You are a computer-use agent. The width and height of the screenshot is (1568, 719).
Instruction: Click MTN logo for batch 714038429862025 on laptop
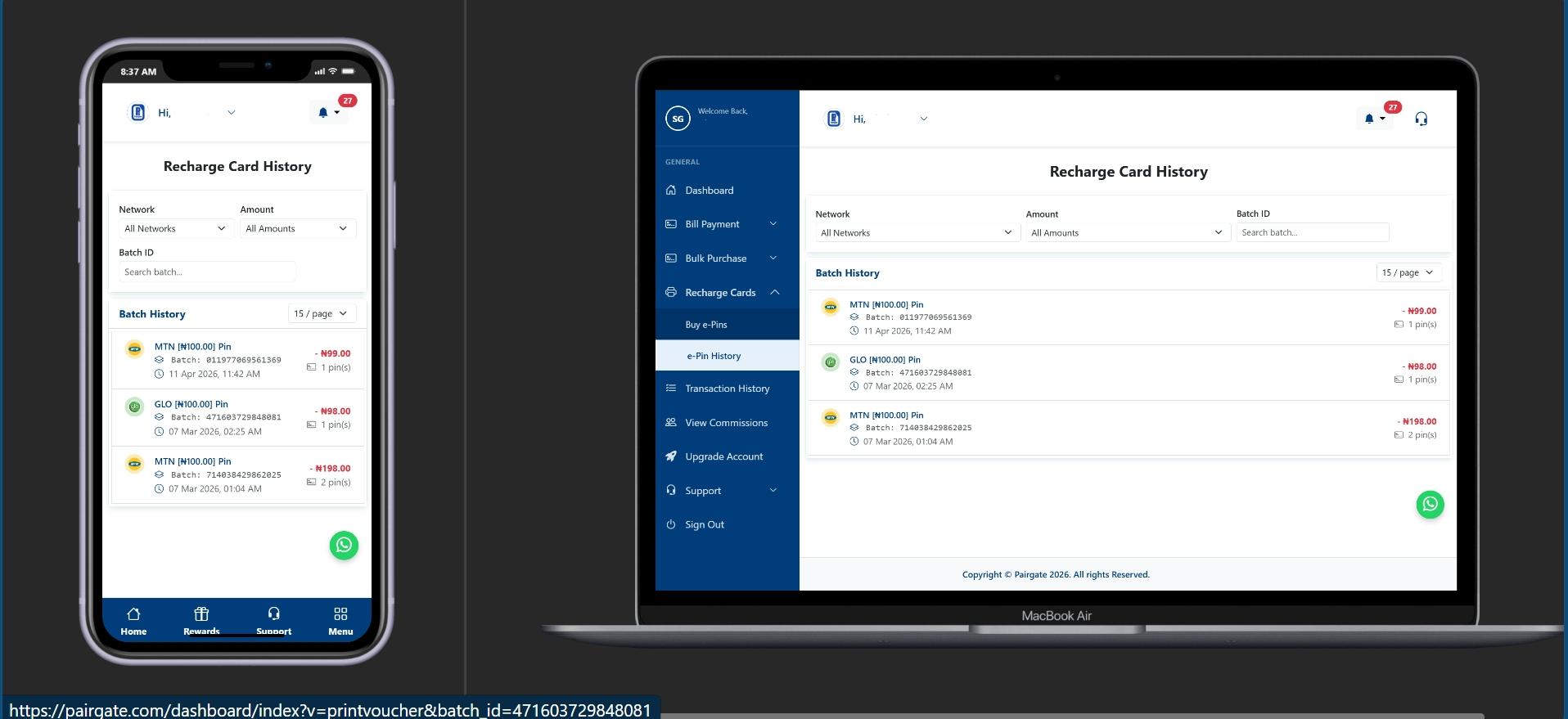[831, 417]
